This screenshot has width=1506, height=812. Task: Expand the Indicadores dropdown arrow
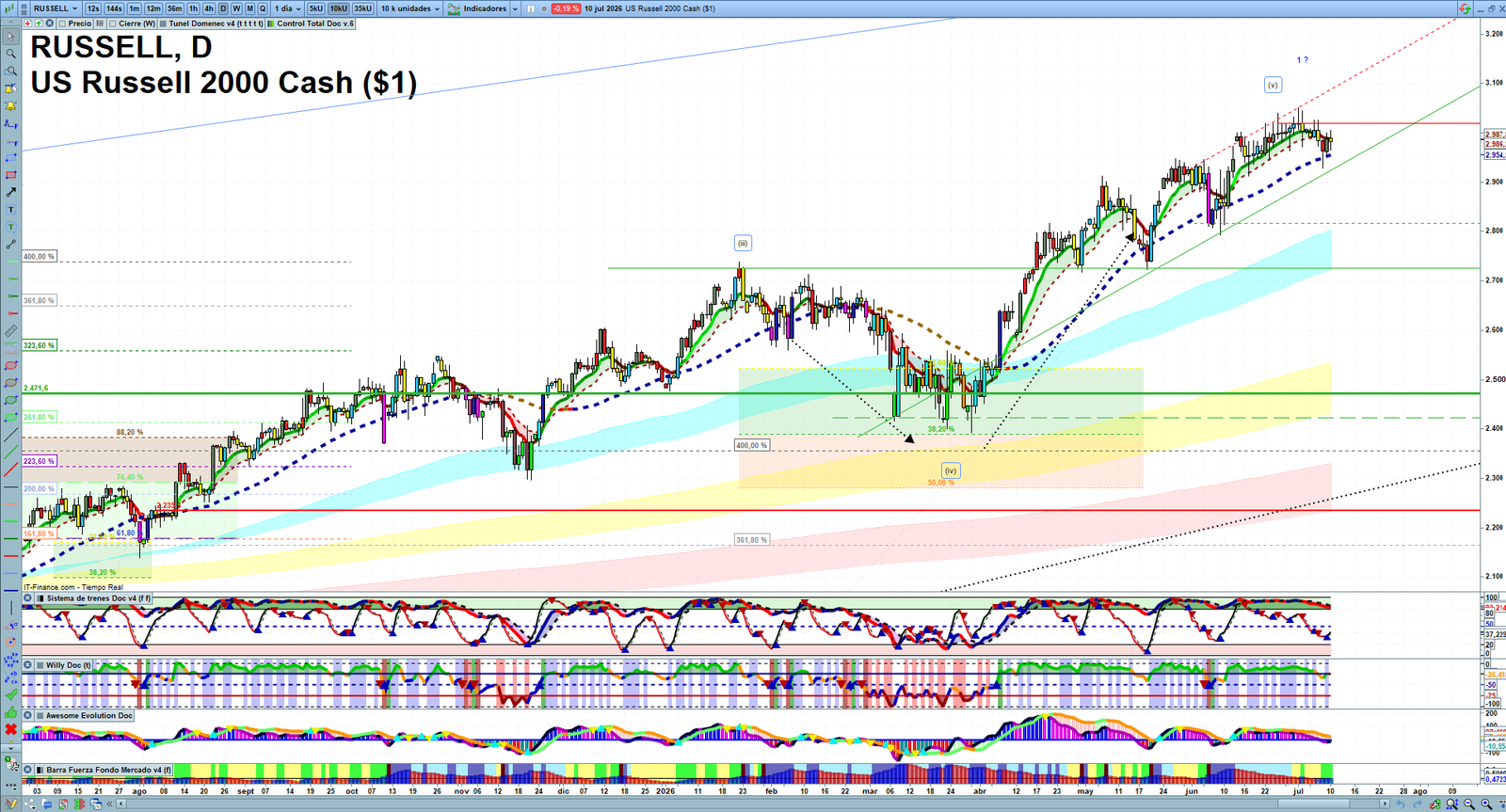tap(515, 8)
